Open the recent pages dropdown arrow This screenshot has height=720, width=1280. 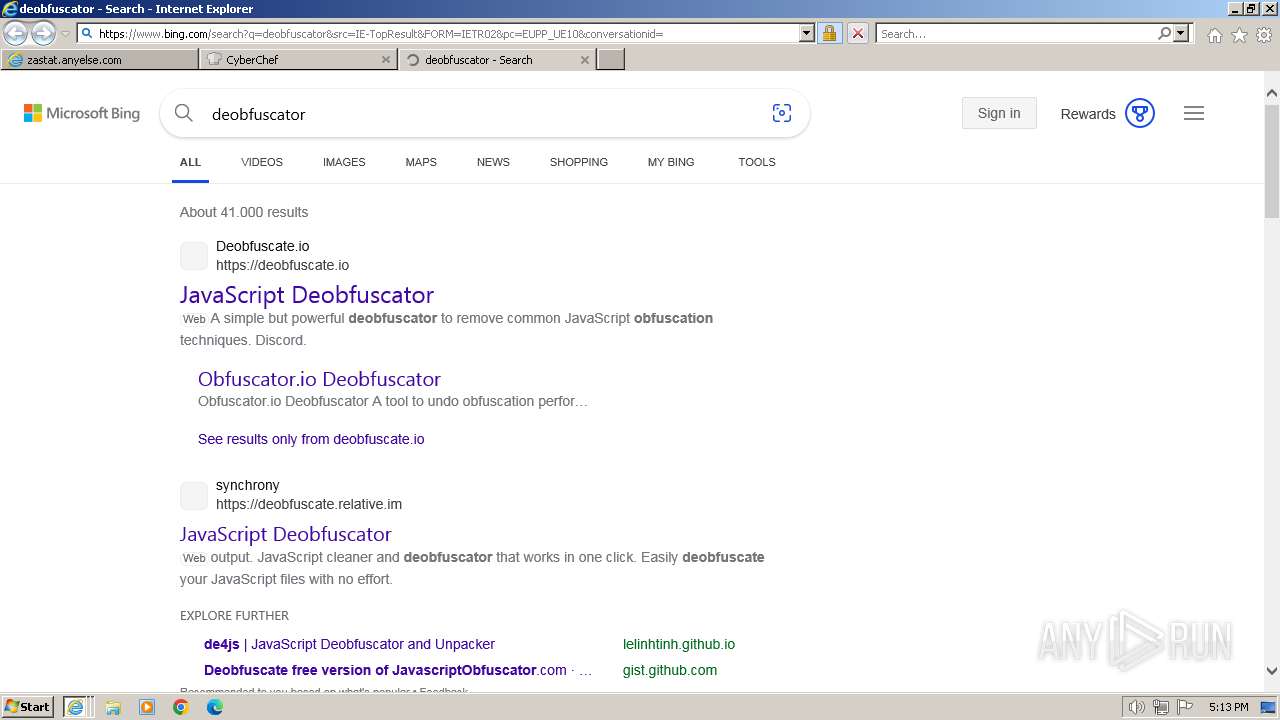point(65,34)
